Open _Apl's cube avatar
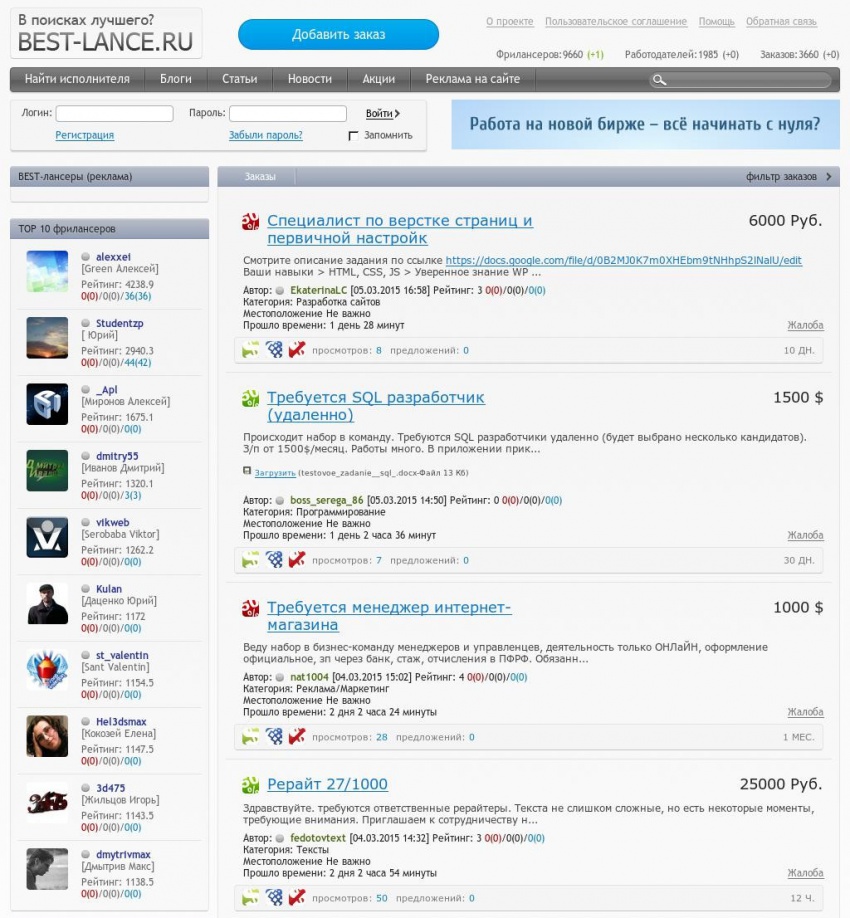 click(x=47, y=404)
